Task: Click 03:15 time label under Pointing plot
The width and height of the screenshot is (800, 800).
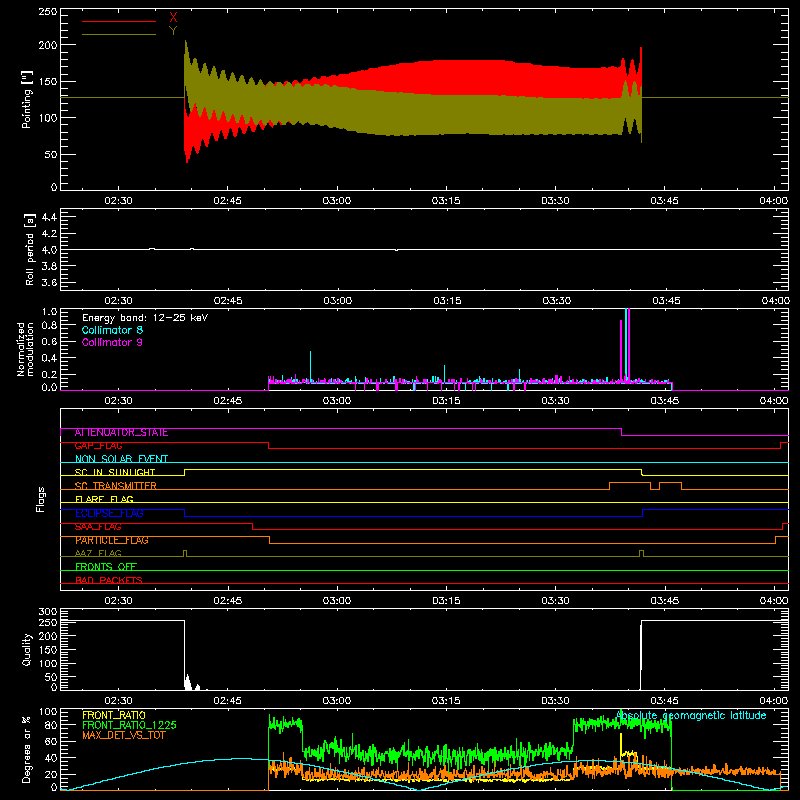Action: (x=446, y=201)
